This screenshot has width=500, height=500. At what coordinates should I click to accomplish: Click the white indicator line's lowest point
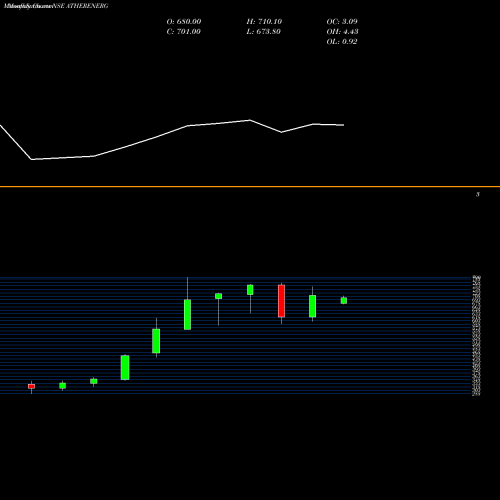click(x=32, y=159)
